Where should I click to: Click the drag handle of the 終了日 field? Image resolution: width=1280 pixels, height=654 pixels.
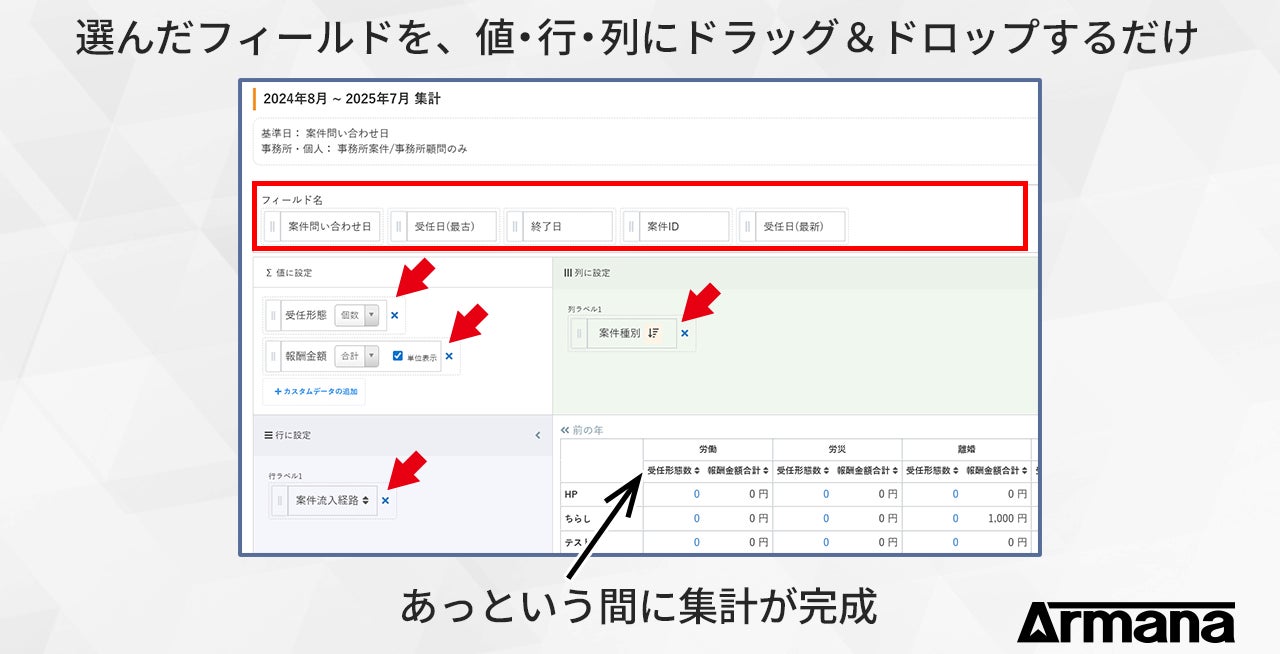click(514, 227)
